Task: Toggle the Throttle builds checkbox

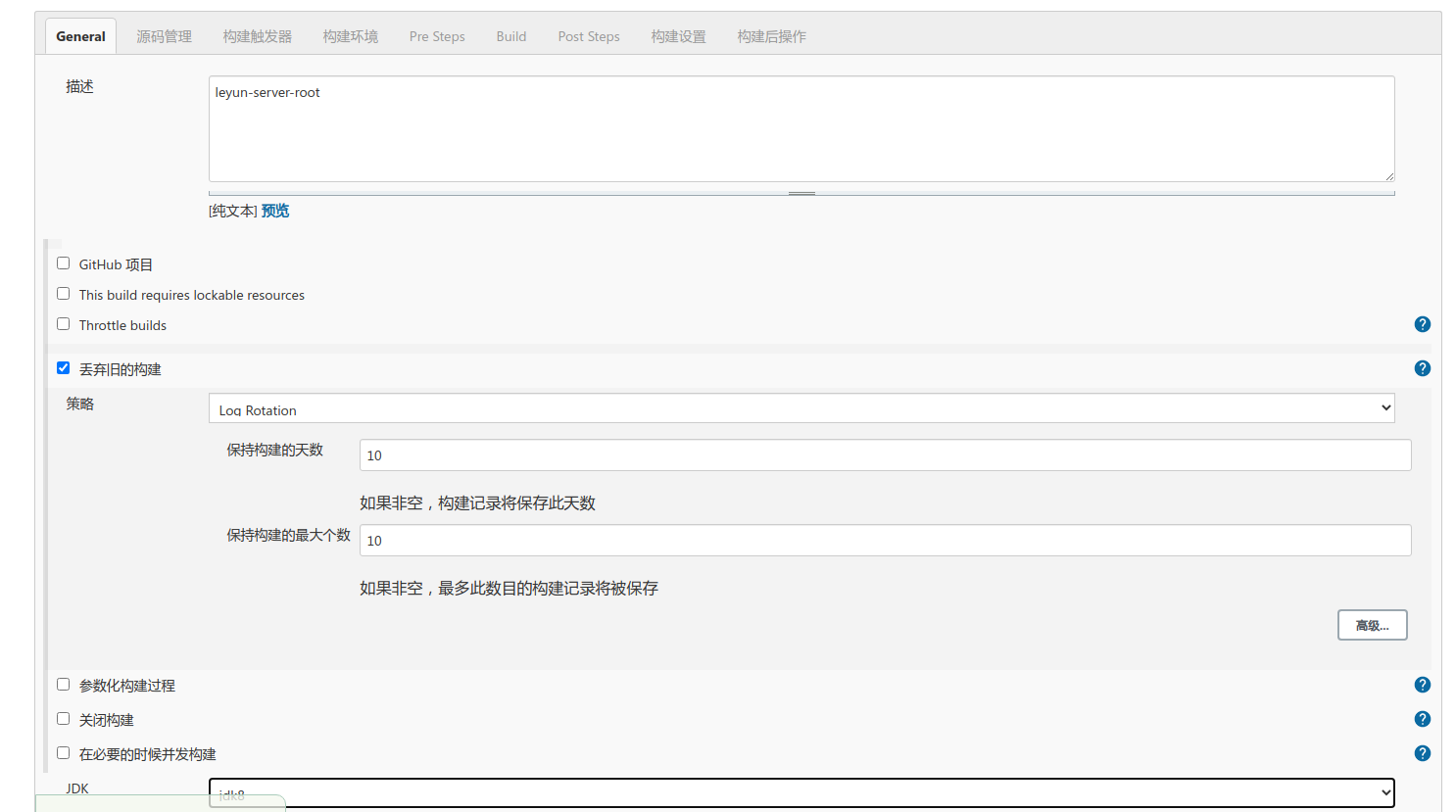Action: pyautogui.click(x=64, y=324)
